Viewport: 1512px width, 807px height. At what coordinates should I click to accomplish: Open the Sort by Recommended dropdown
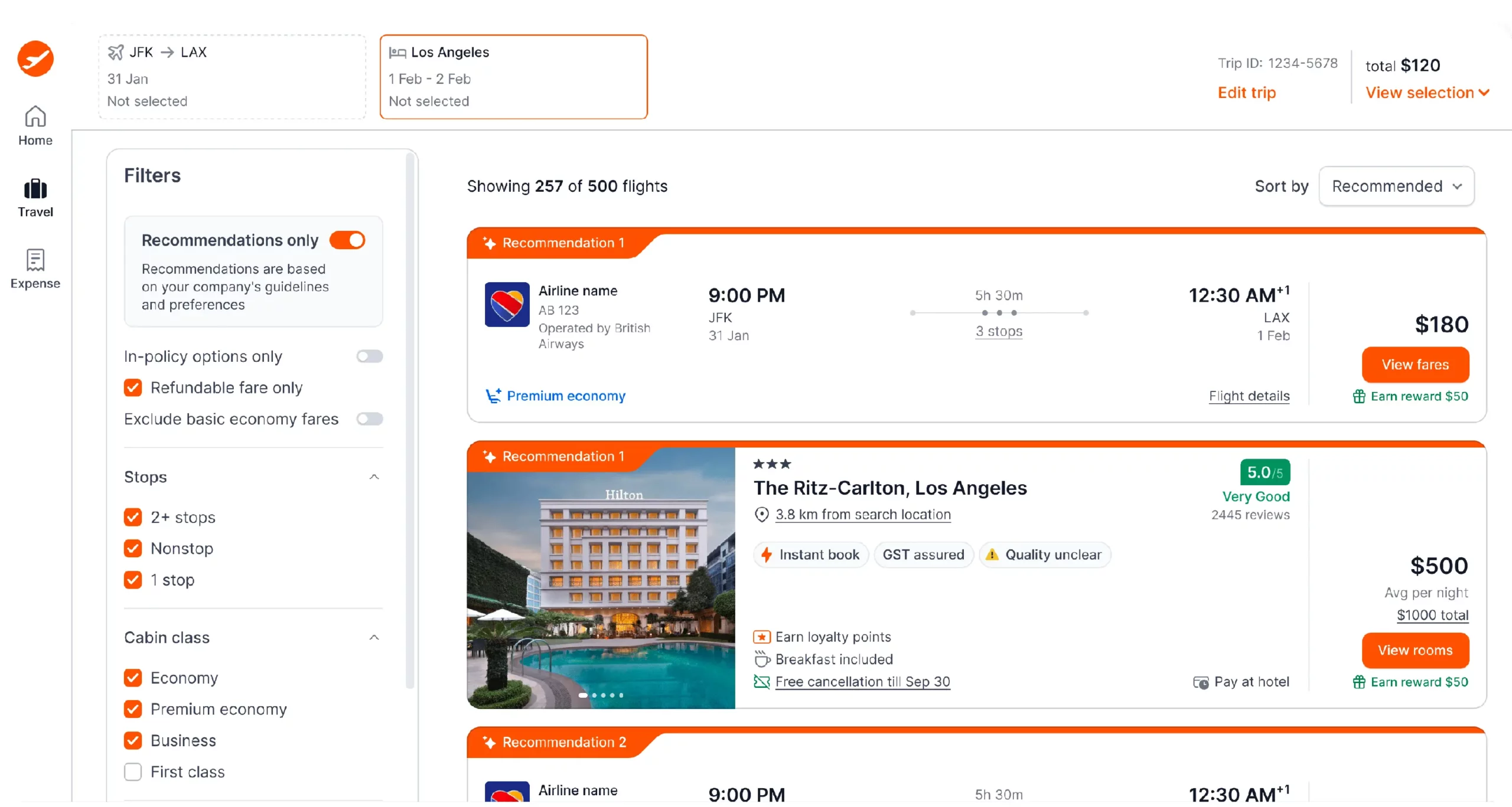[x=1396, y=186]
